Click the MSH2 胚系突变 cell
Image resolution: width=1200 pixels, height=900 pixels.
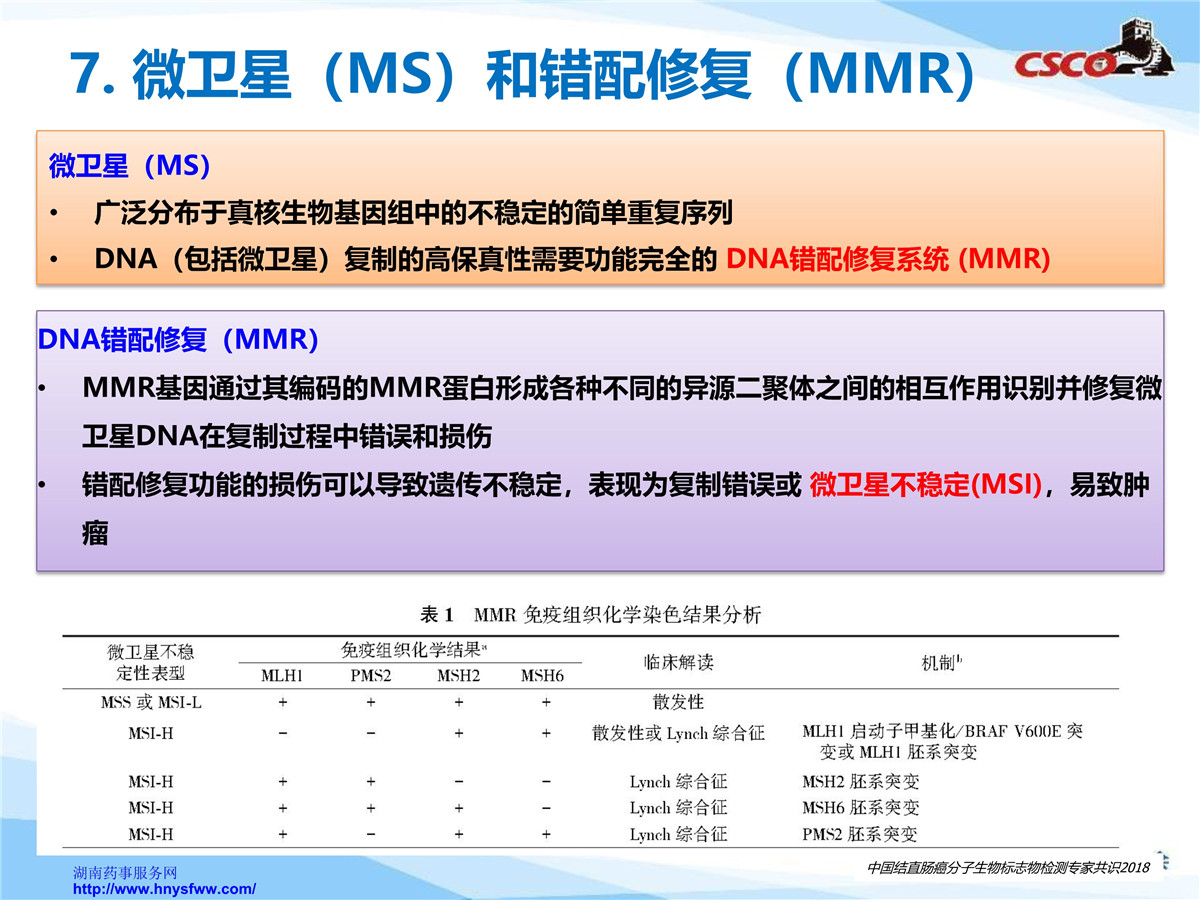[x=860, y=782]
